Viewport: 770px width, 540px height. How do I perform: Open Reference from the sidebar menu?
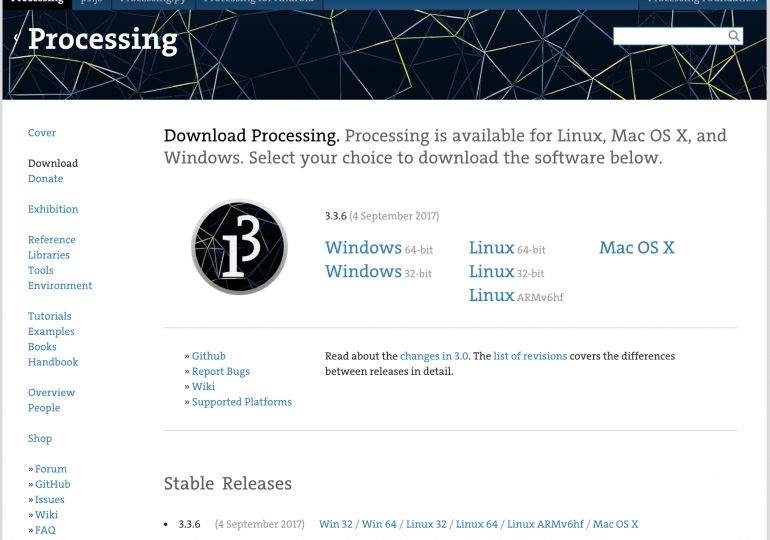point(52,240)
